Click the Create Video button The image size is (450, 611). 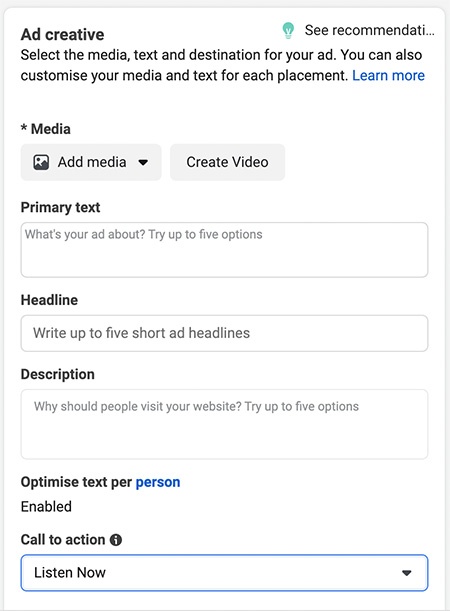[x=228, y=162]
